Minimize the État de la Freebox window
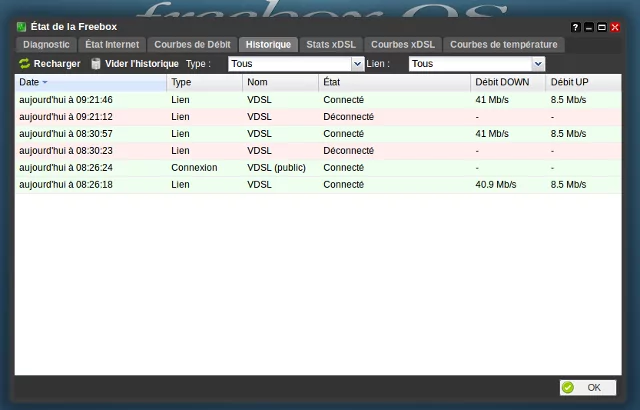This screenshot has height=410, width=640. click(x=589, y=27)
